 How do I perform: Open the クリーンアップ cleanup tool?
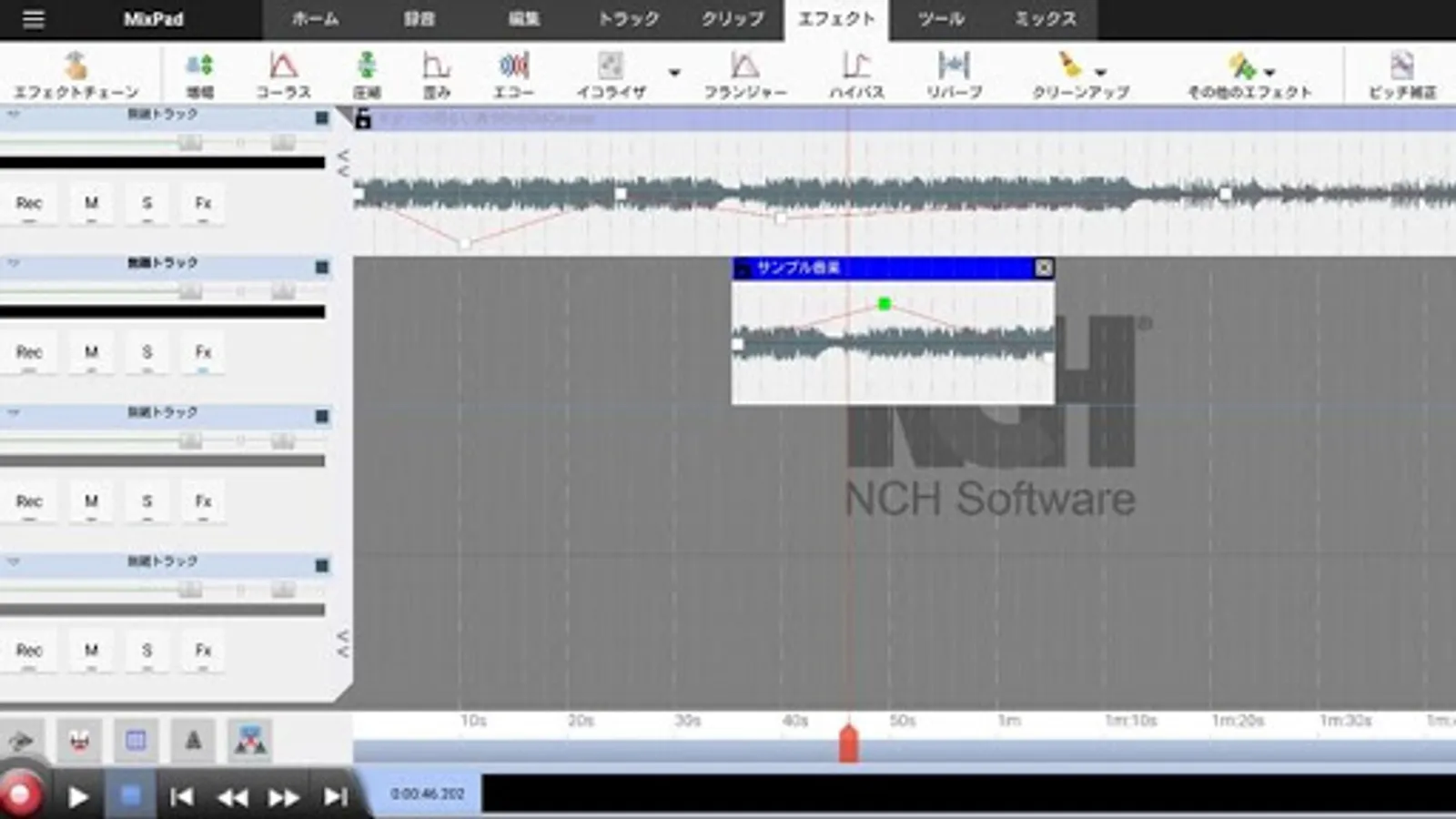coord(1080,75)
